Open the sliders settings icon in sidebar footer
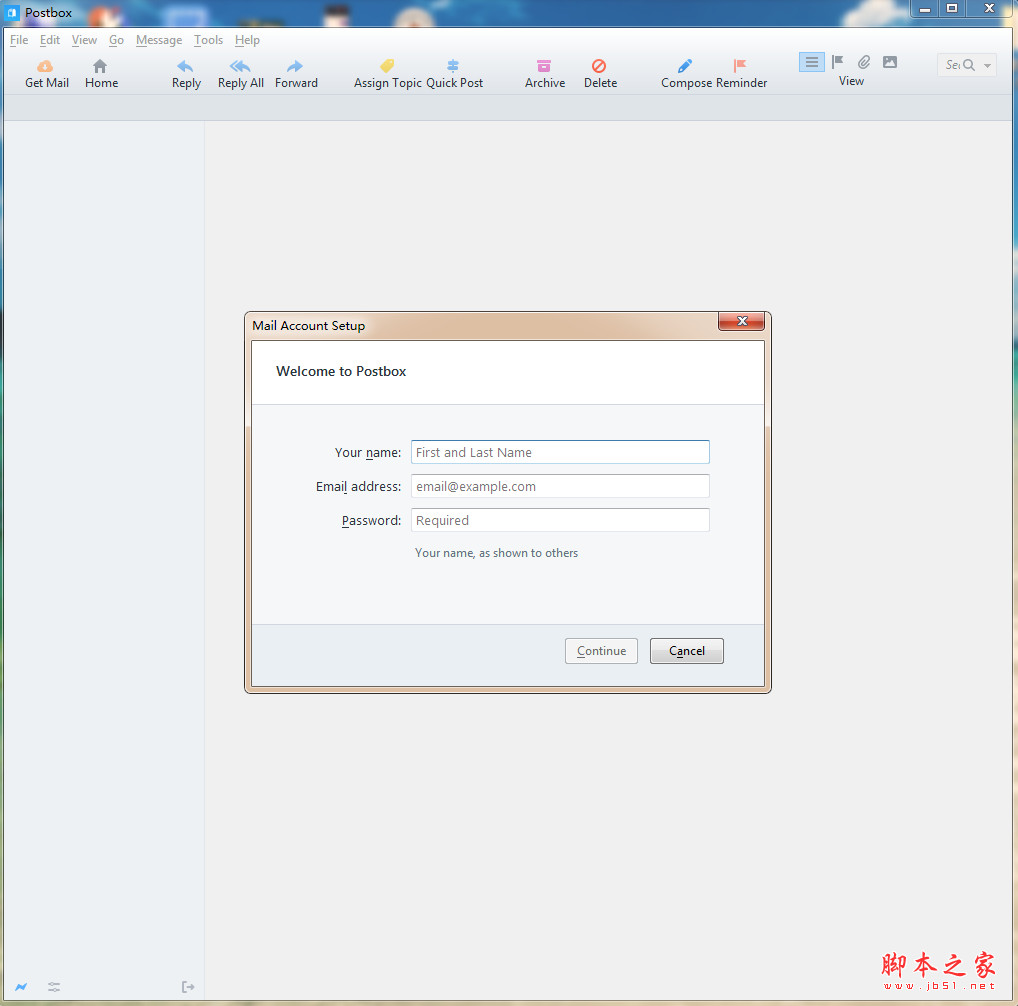The image size is (1018, 1006). 54,987
